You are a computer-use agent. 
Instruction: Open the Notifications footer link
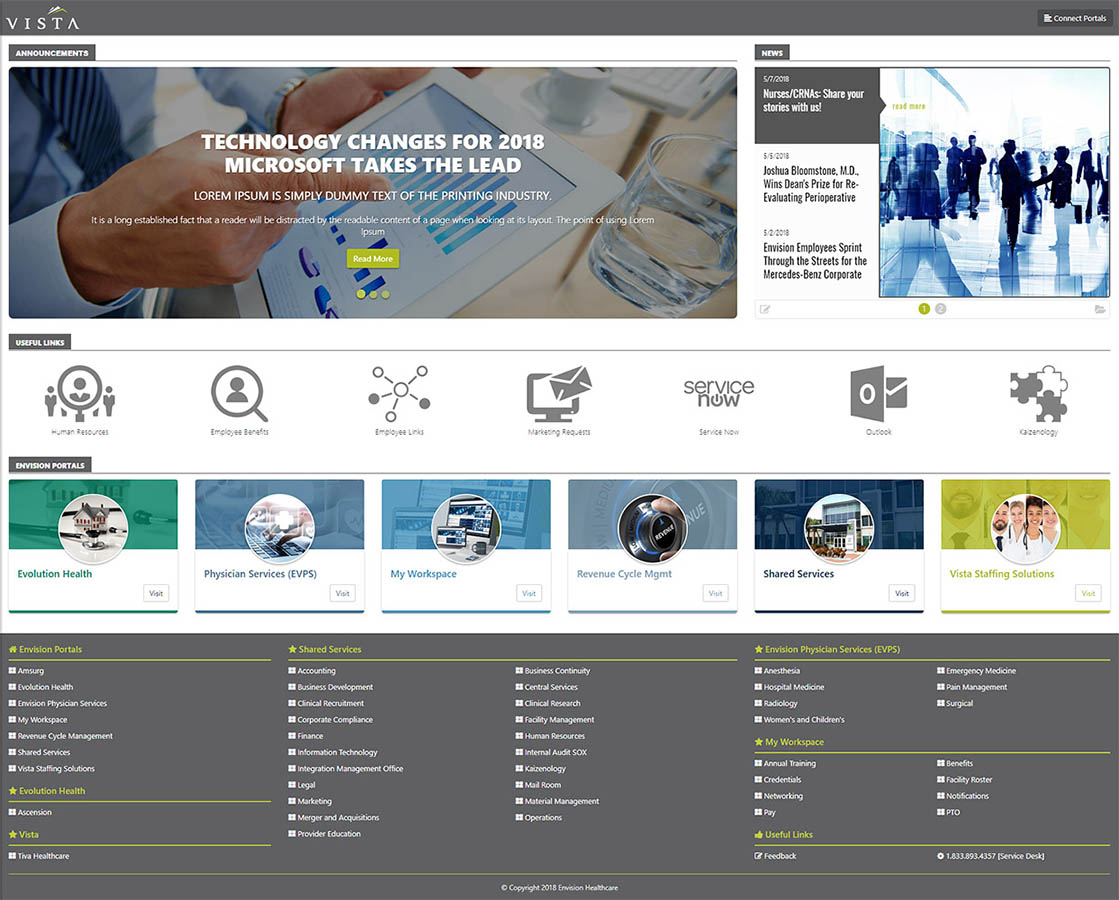967,796
